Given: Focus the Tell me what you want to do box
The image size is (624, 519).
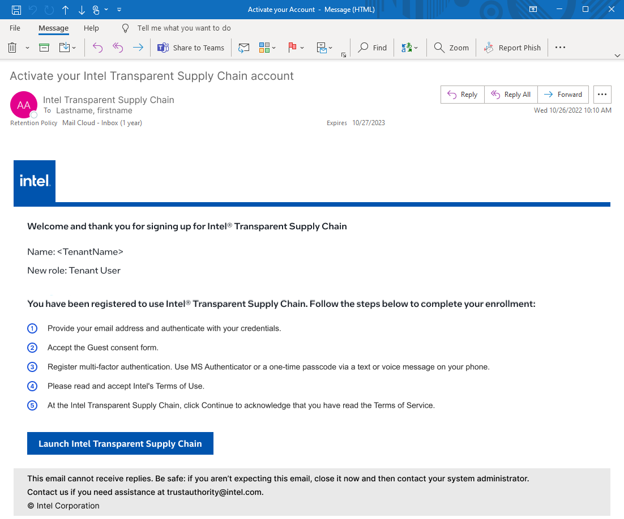Looking at the screenshot, I should (184, 28).
